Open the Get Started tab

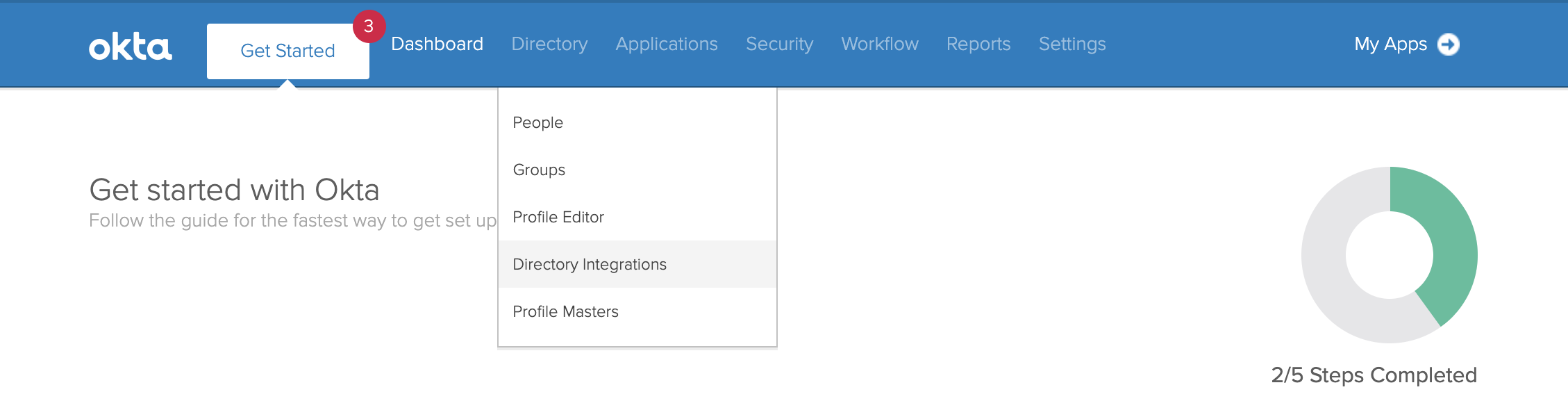(288, 51)
